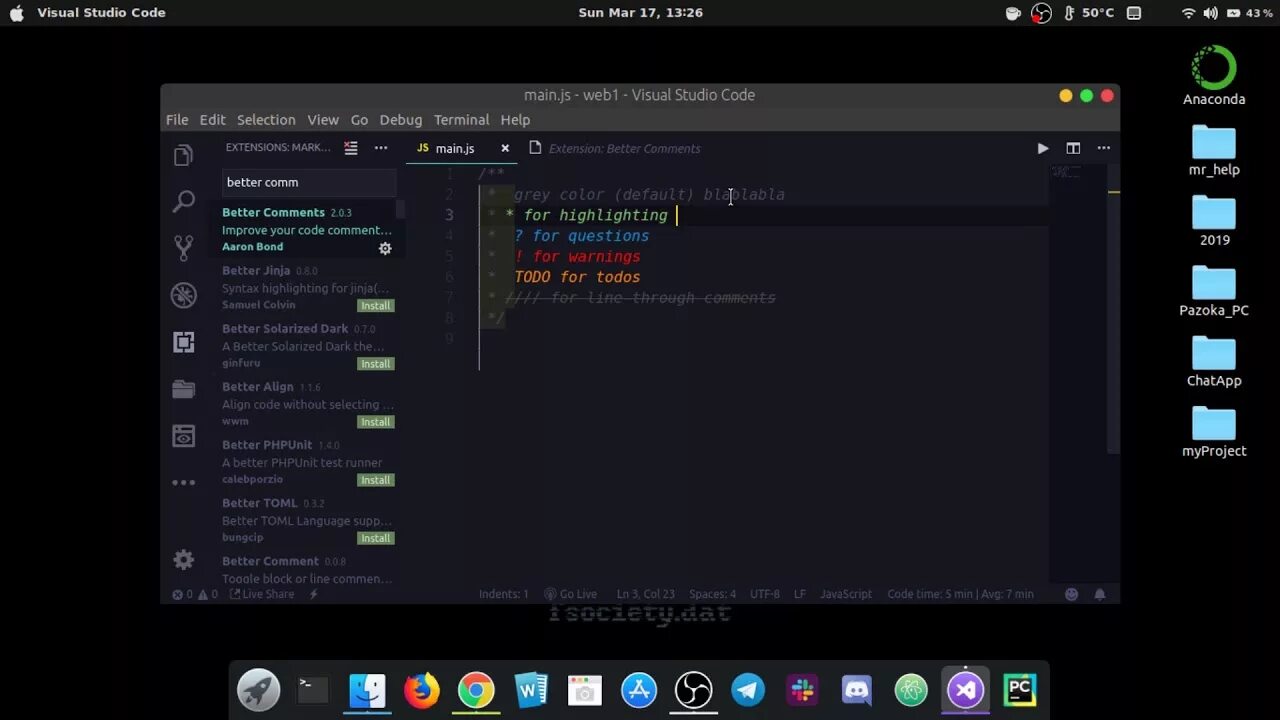Open the File menu
The width and height of the screenshot is (1280, 720).
tap(177, 119)
